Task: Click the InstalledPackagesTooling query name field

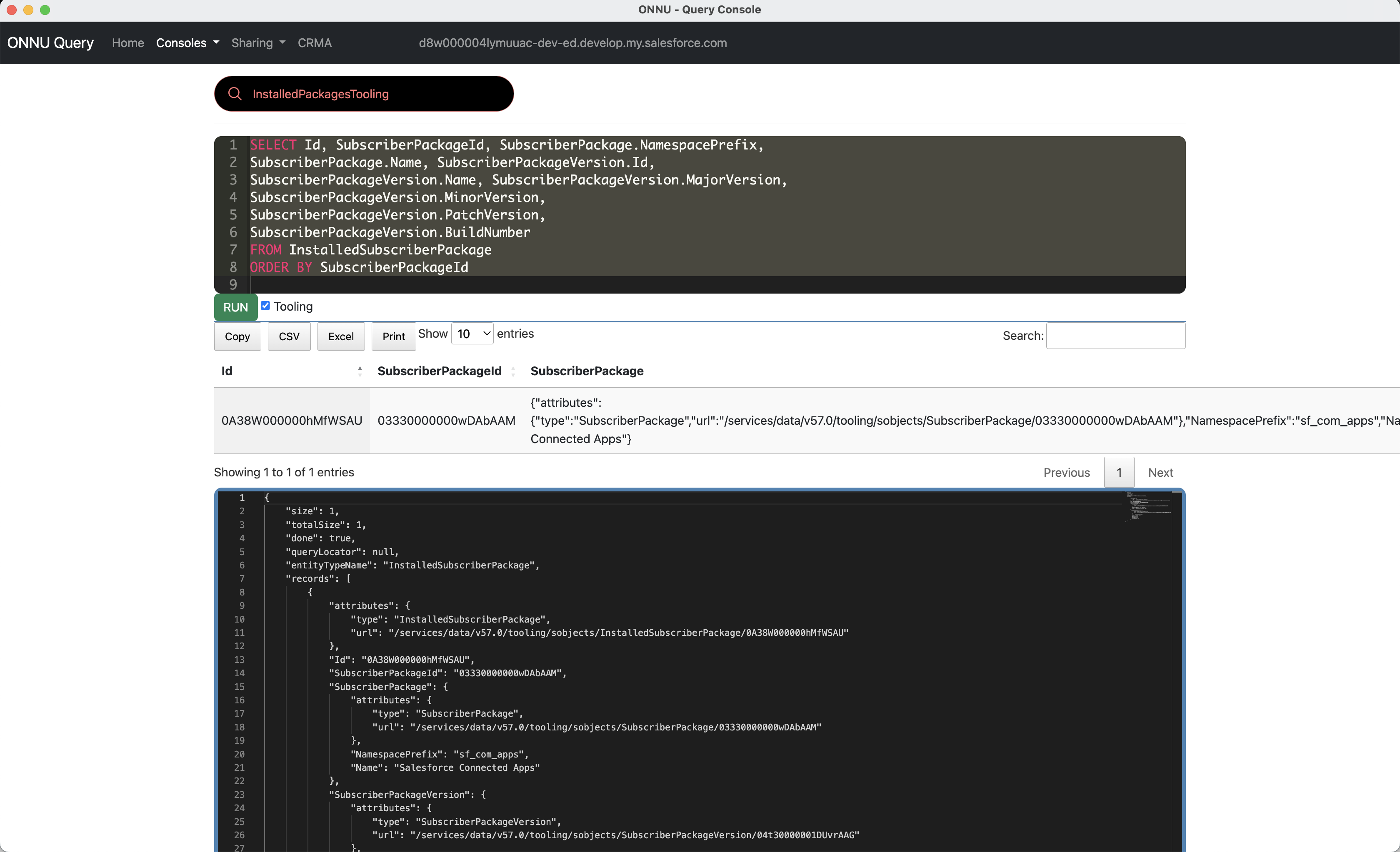Action: tap(364, 94)
